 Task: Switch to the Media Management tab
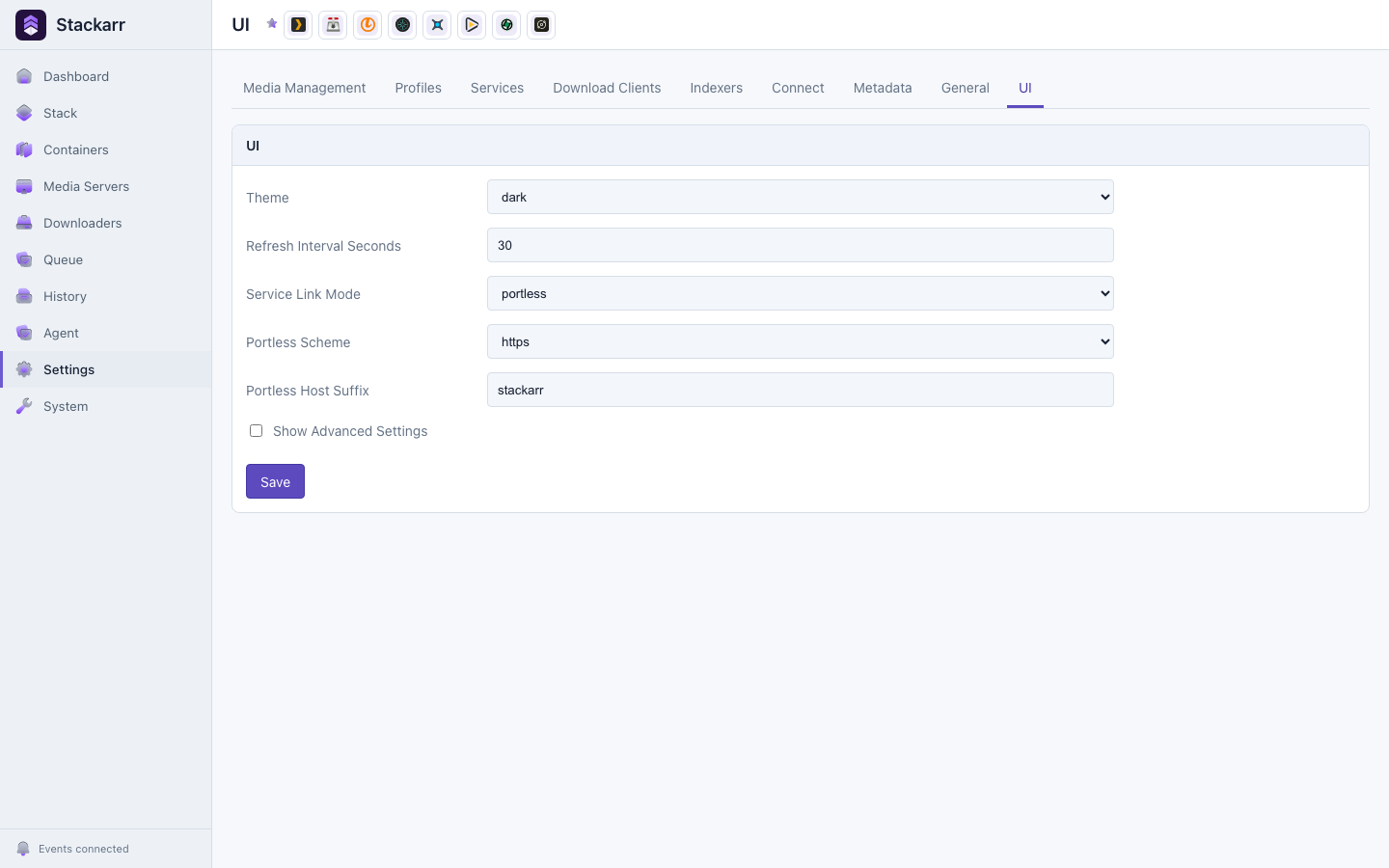305,88
